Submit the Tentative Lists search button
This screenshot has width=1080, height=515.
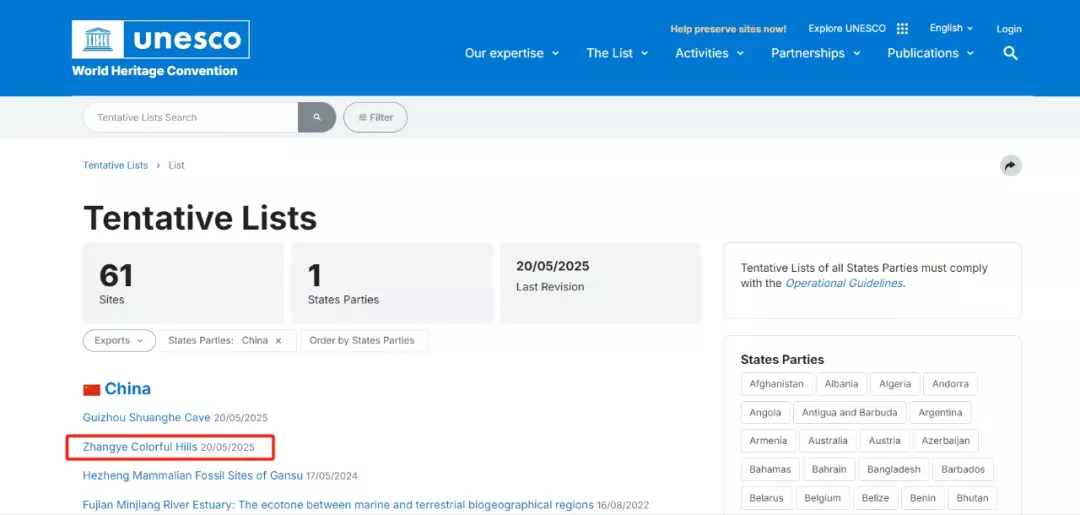click(317, 117)
